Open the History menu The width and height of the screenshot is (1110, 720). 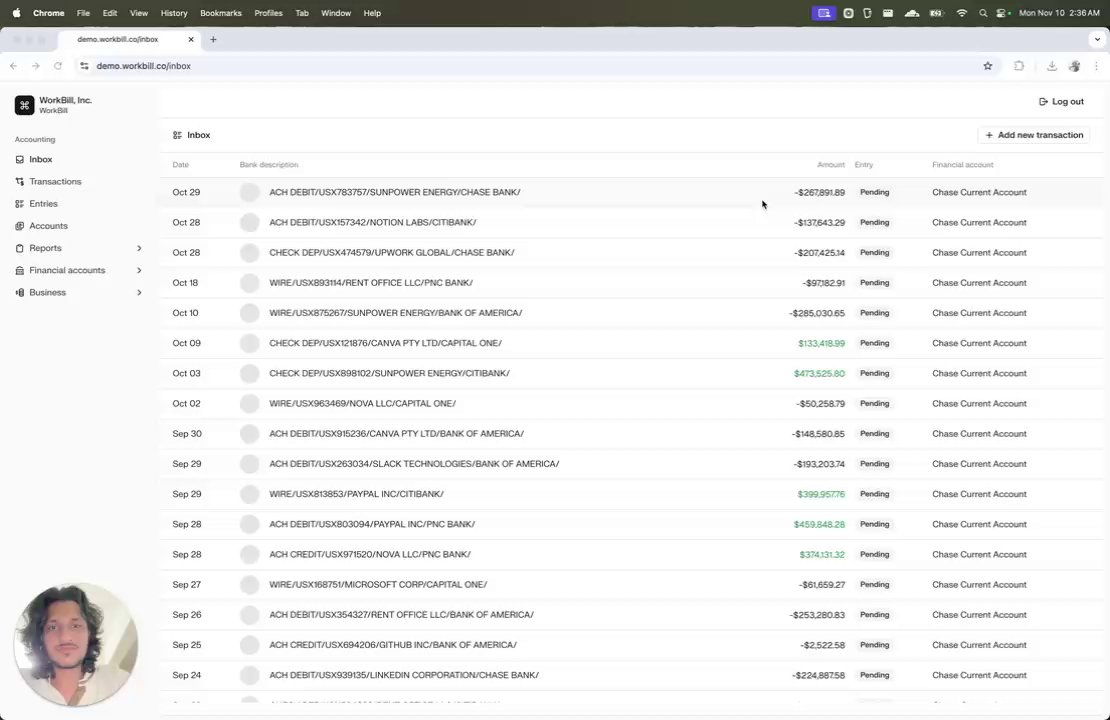(173, 13)
